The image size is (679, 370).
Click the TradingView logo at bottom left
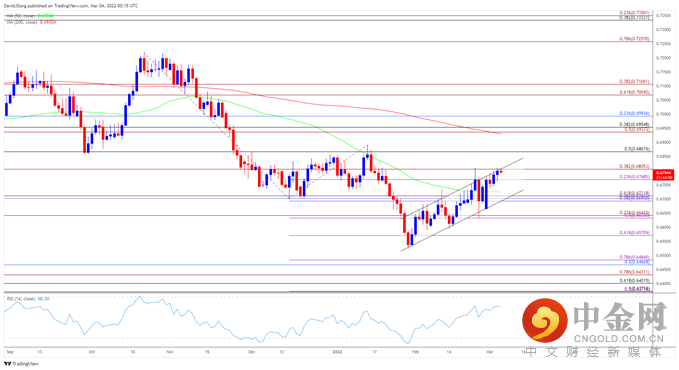click(22, 363)
